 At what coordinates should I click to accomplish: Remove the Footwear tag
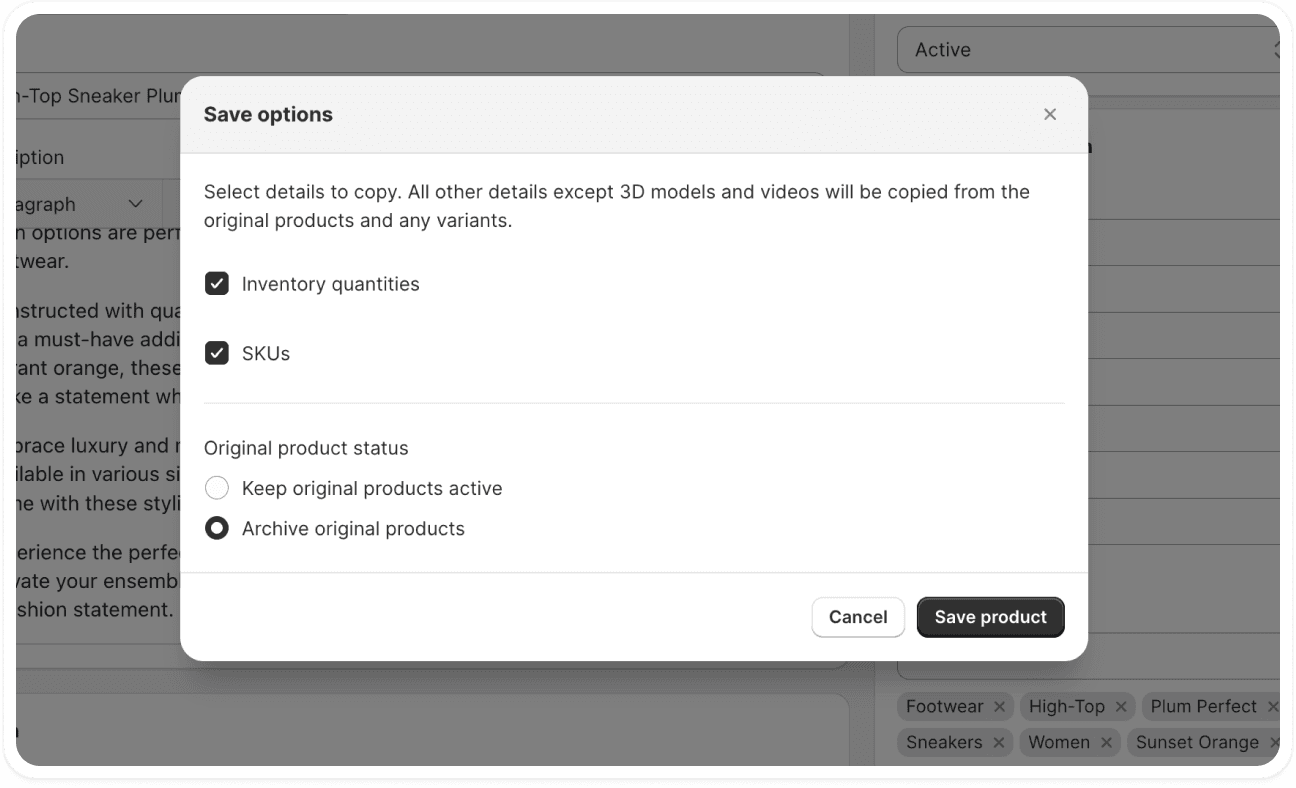click(x=1001, y=706)
